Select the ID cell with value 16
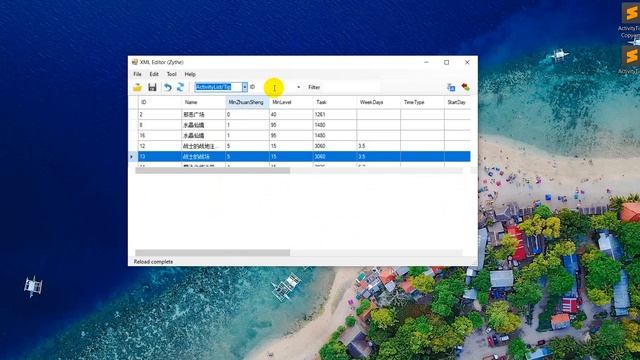Screen dimensions: 640x360 pyautogui.click(x=160, y=136)
